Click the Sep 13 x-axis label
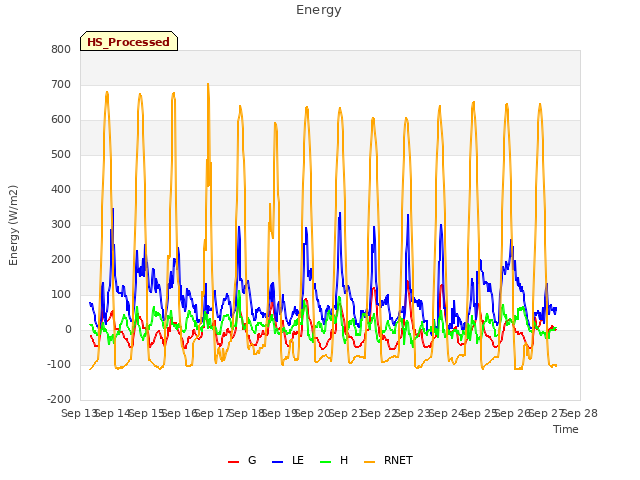Image resolution: width=640 pixels, height=480 pixels. tap(79, 413)
